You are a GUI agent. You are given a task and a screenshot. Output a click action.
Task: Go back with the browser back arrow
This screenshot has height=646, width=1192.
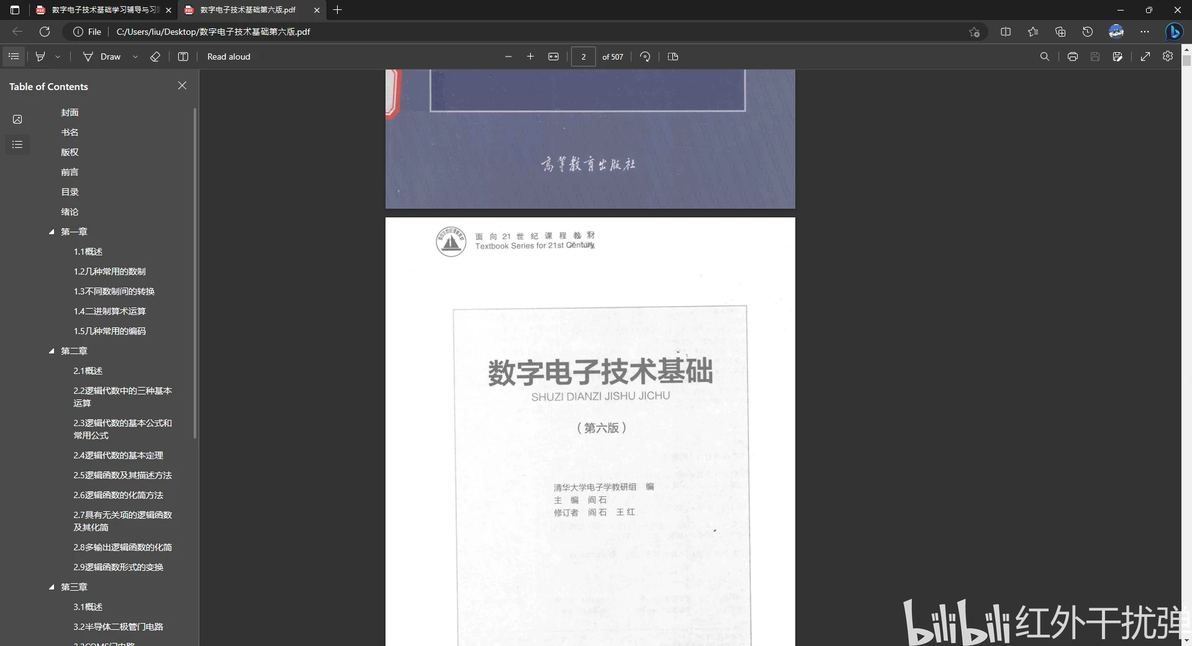tap(17, 31)
